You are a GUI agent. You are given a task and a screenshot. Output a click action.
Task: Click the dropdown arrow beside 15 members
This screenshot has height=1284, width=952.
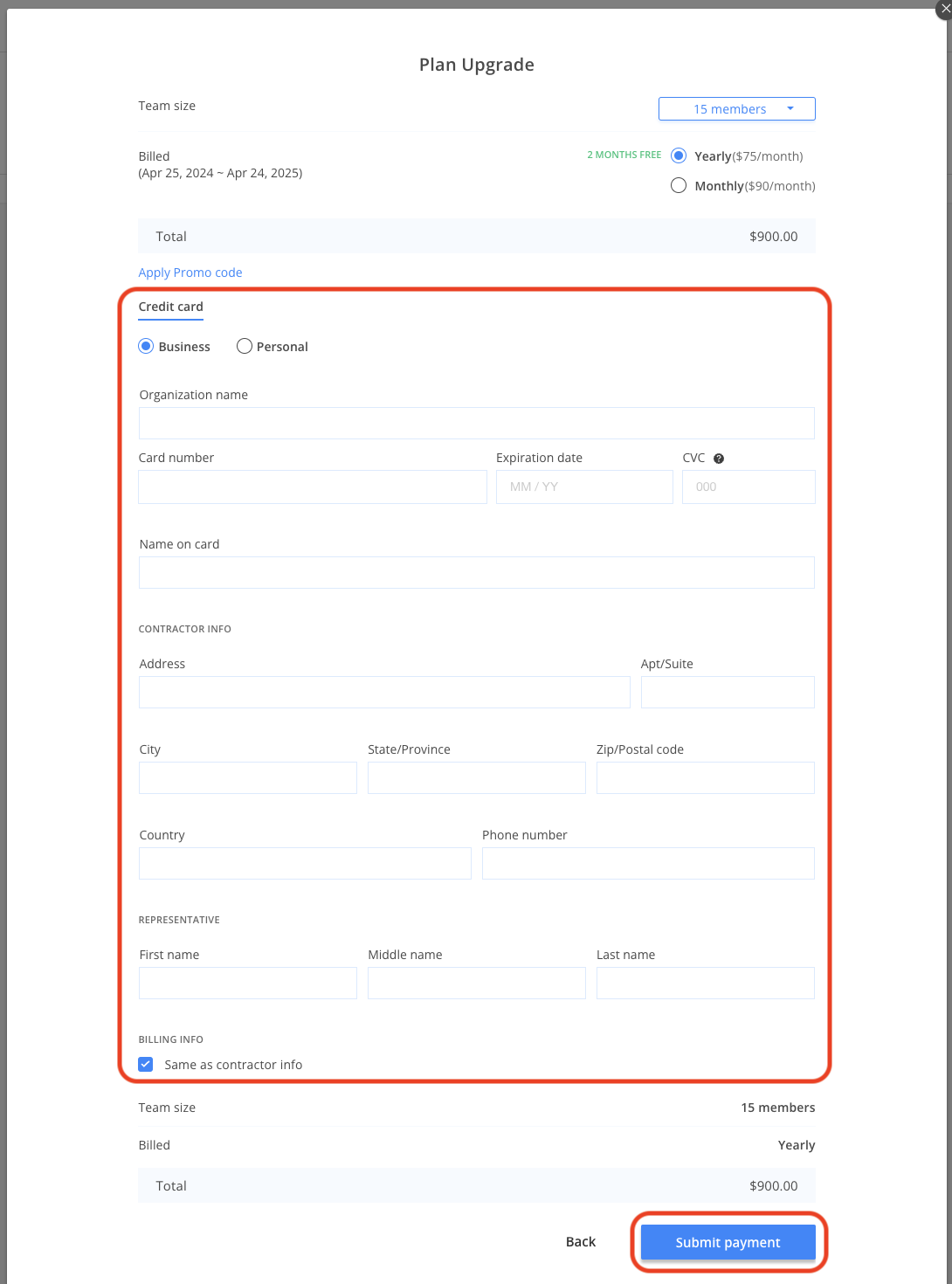pos(790,108)
